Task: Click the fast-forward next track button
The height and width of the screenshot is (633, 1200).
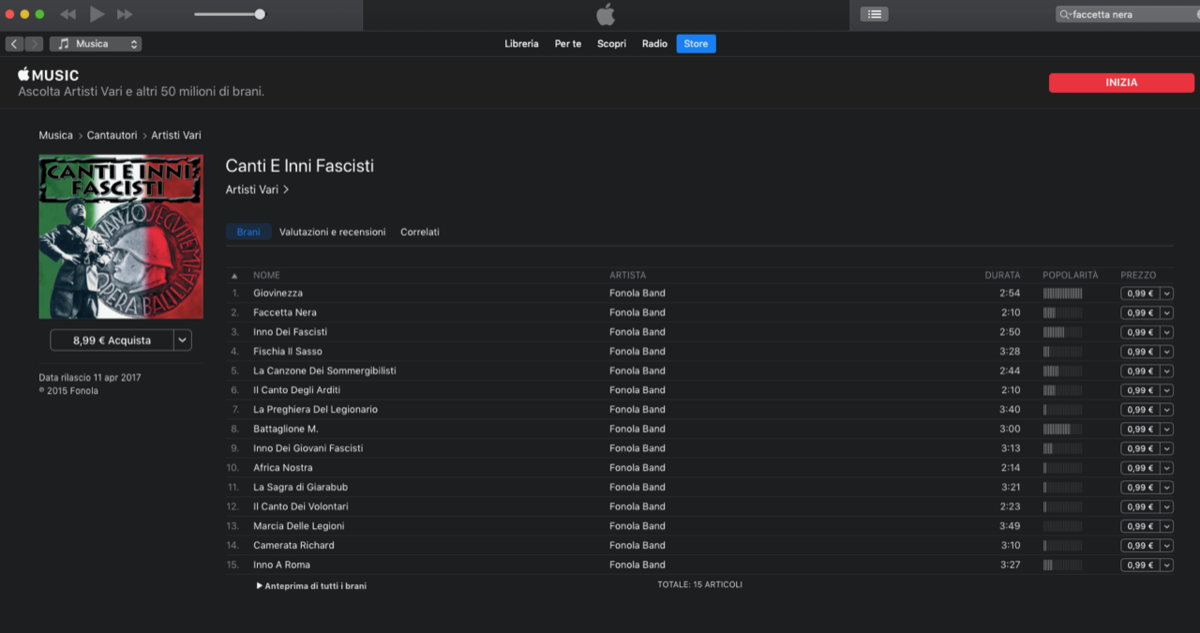Action: click(125, 14)
